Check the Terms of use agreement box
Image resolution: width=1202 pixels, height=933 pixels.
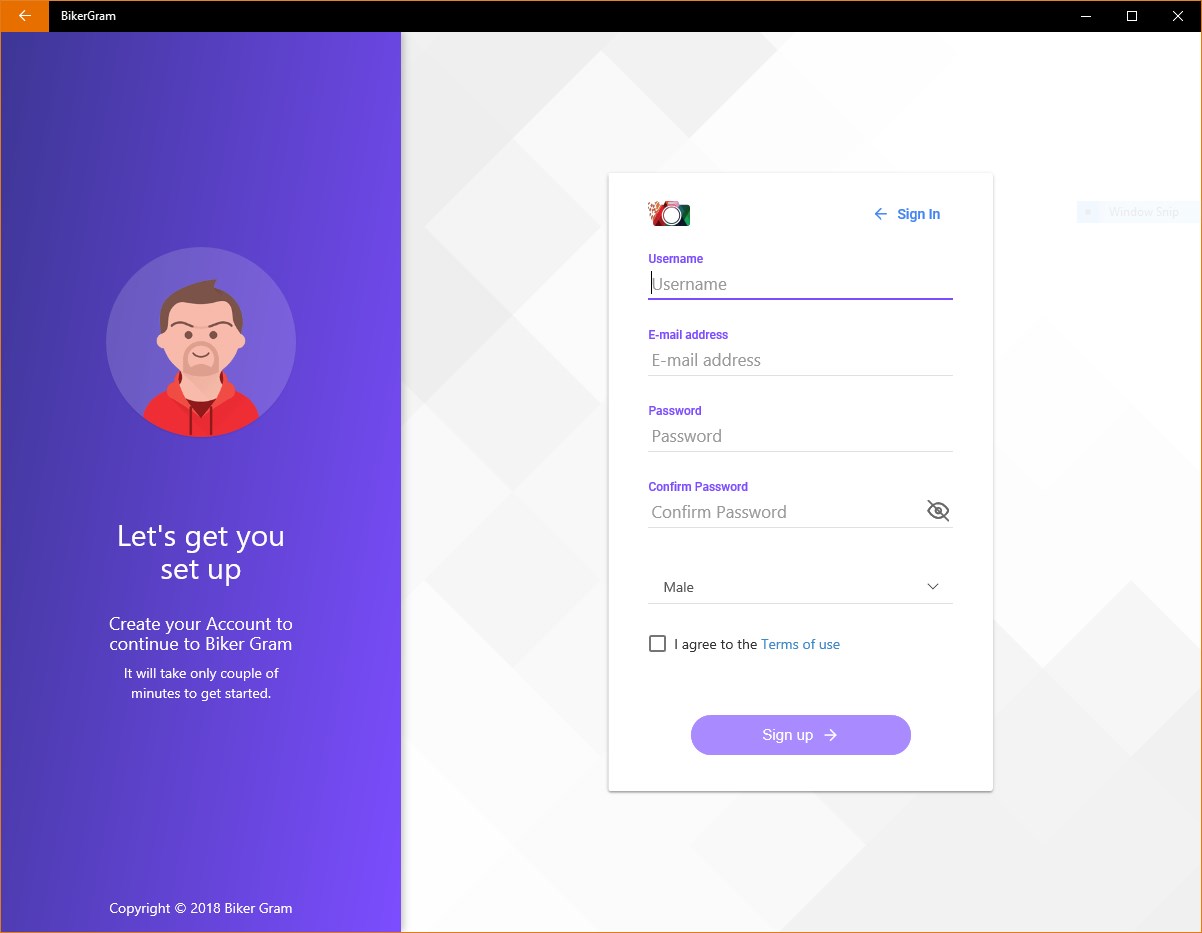coord(657,644)
